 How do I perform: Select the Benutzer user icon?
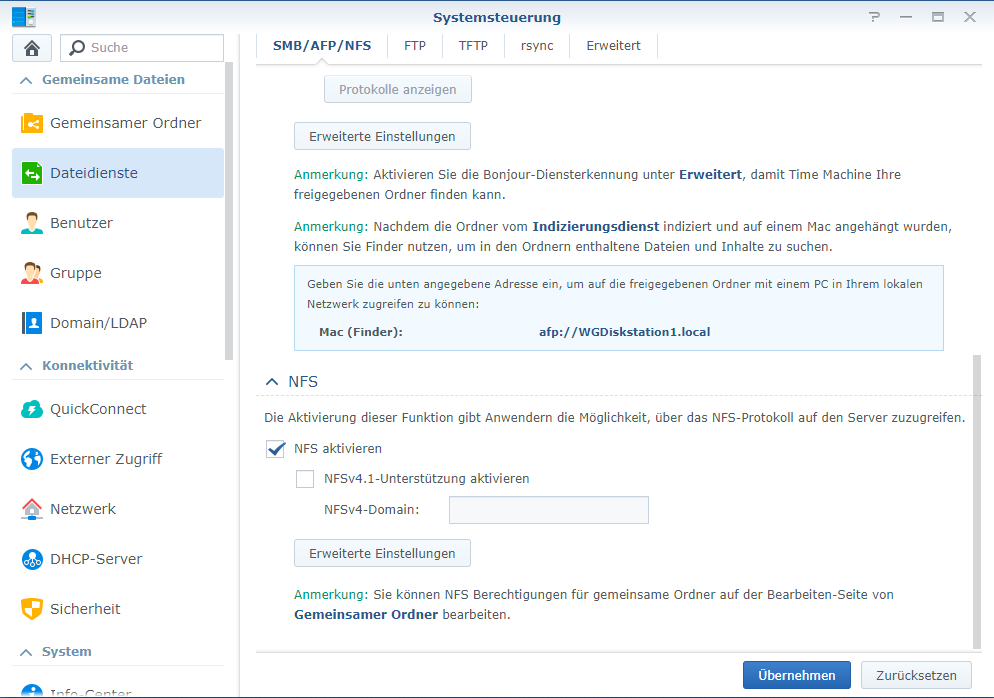[32, 223]
